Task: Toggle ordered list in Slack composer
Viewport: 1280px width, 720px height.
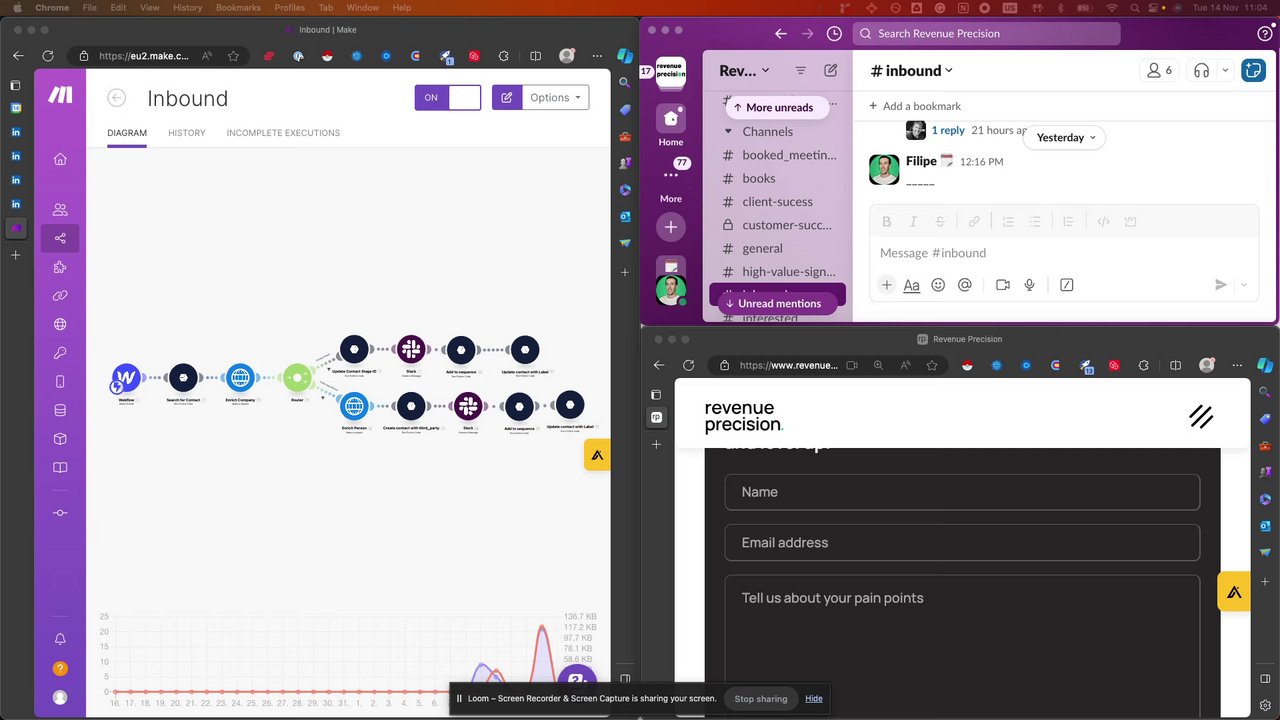Action: tap(1008, 222)
